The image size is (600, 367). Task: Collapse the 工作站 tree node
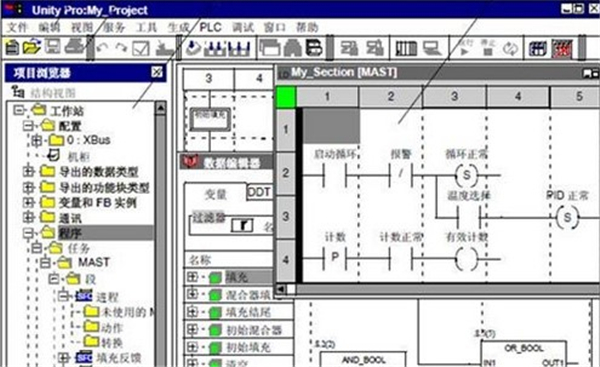click(x=18, y=111)
